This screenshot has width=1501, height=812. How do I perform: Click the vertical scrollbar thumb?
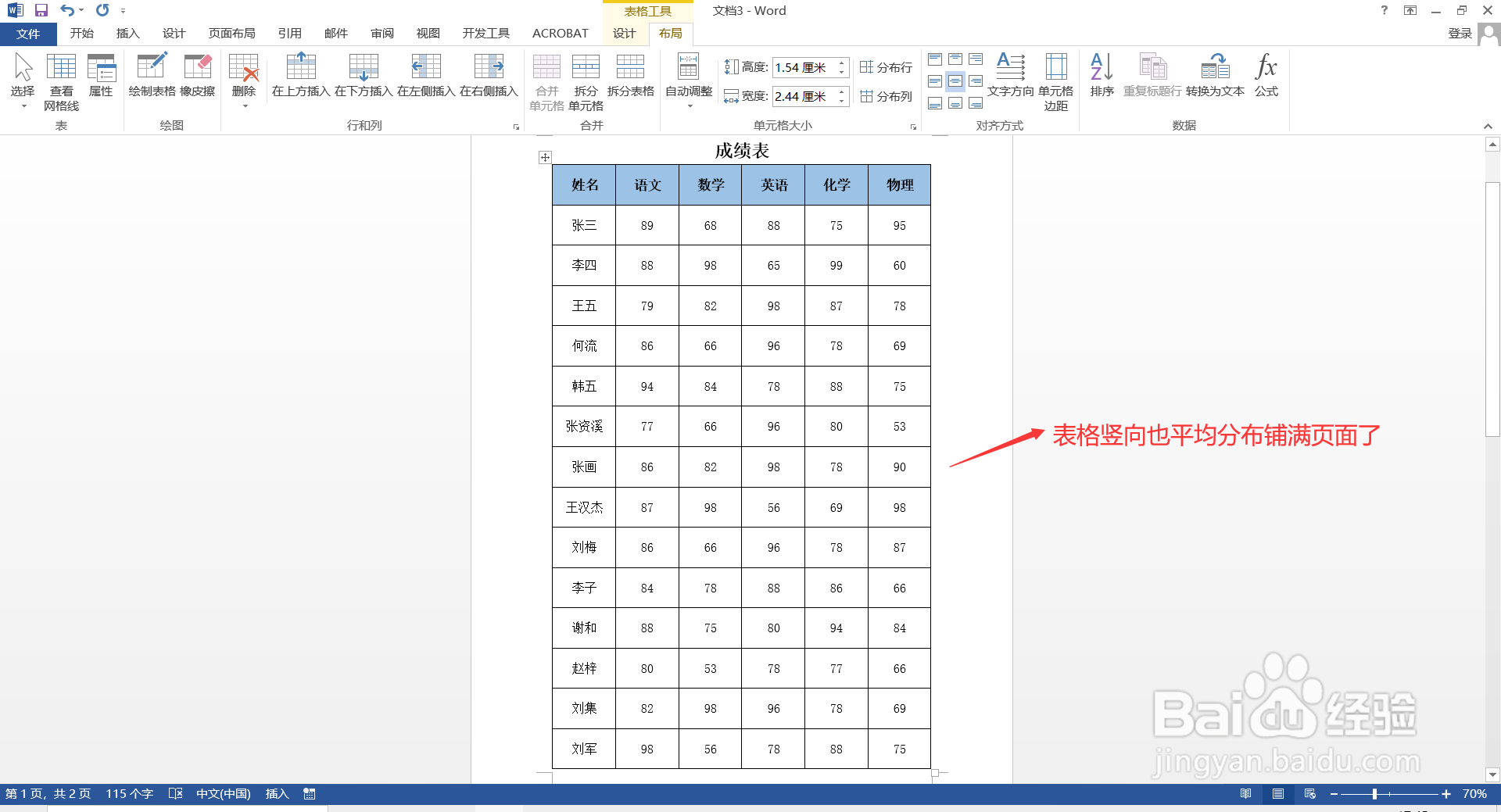(1492, 309)
